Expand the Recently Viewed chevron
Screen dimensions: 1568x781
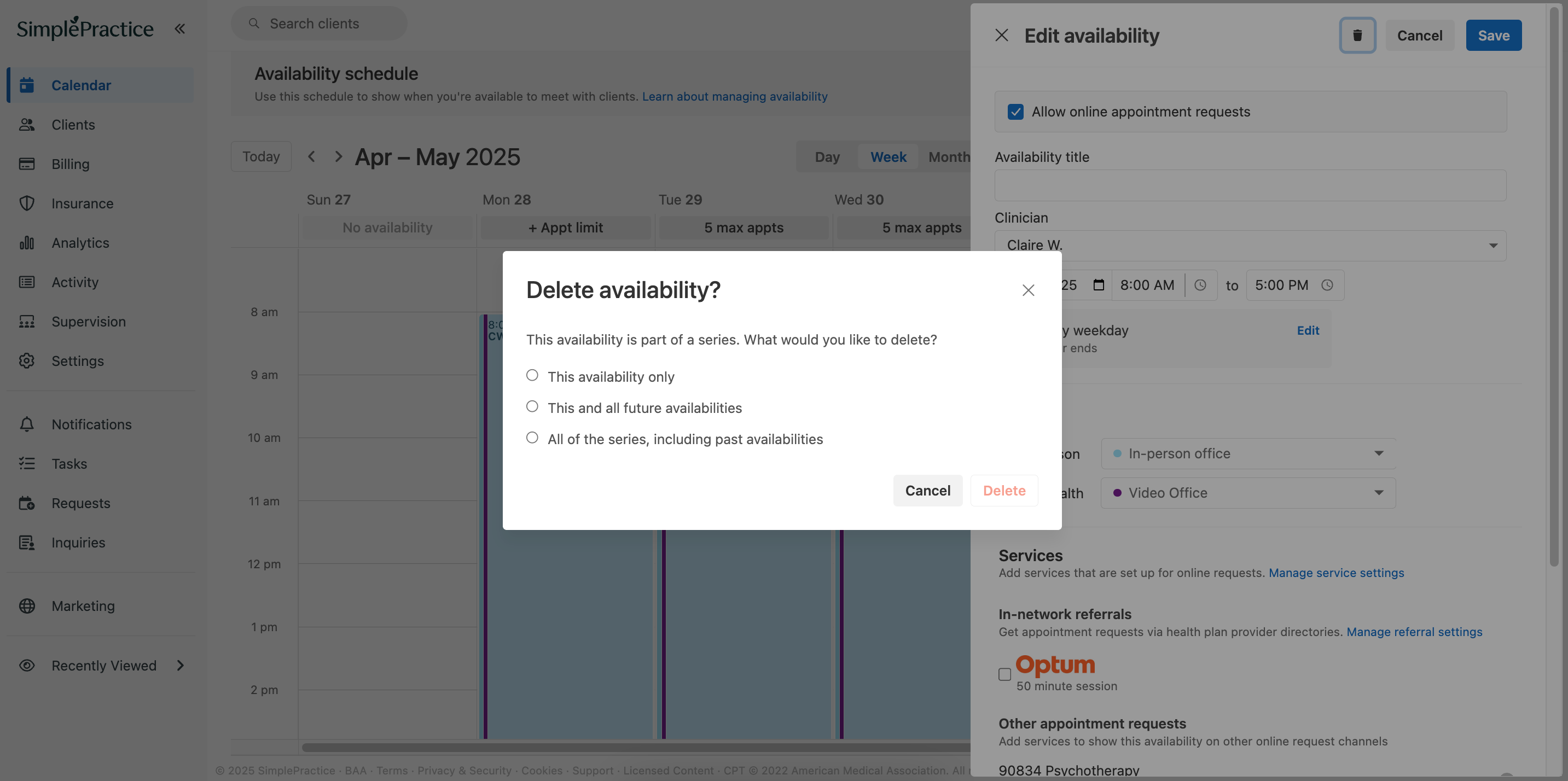point(180,666)
